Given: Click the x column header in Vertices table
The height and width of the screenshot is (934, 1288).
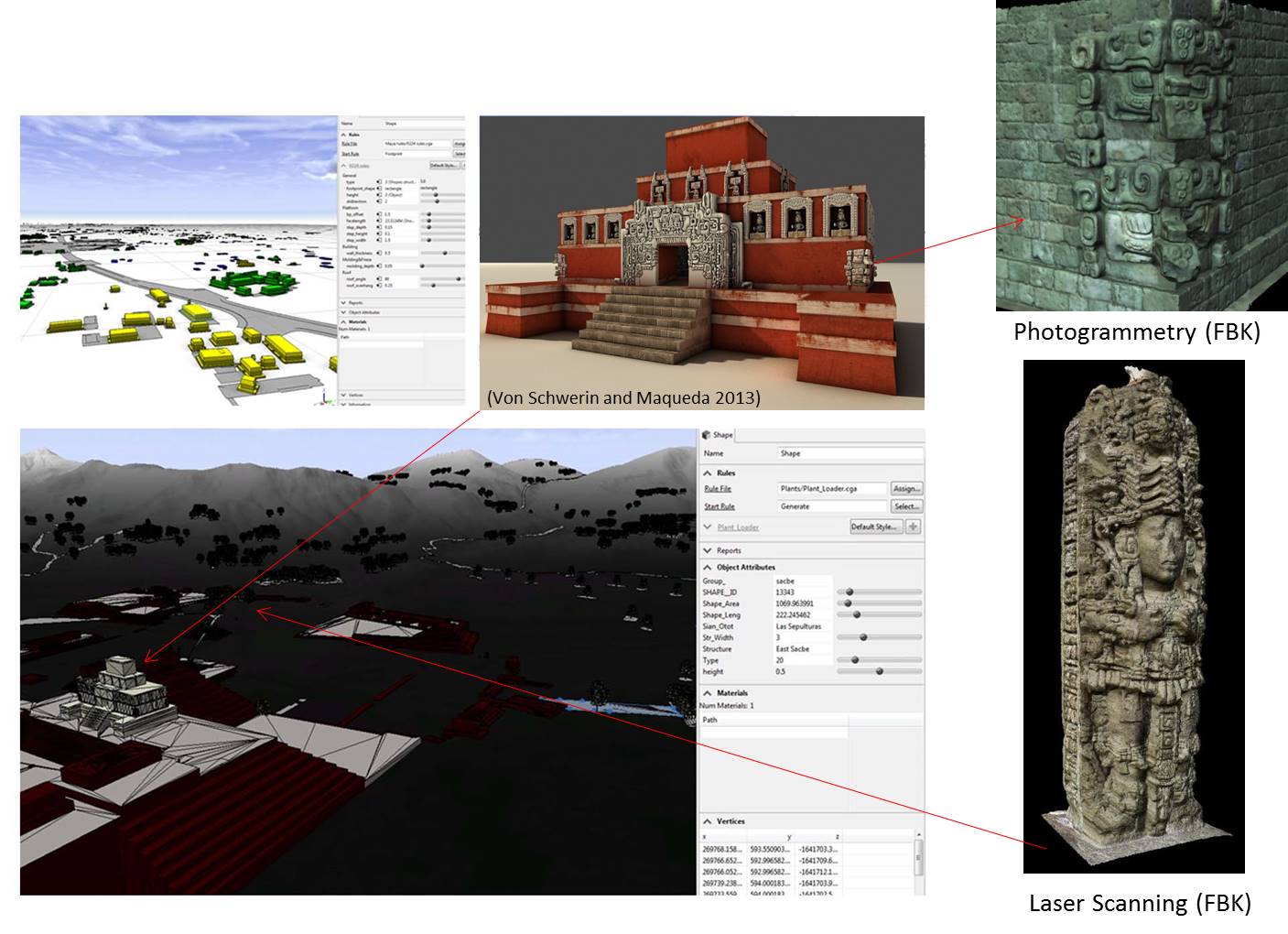Looking at the screenshot, I should click(x=723, y=836).
